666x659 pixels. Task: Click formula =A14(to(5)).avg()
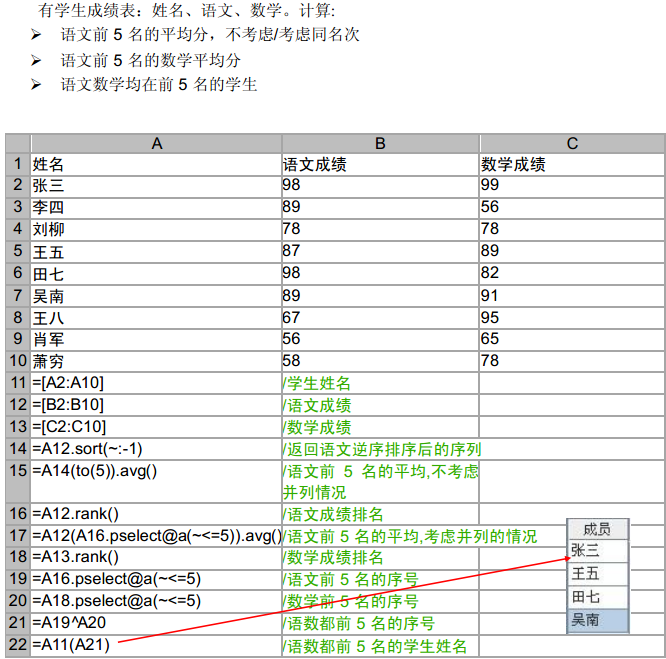pos(156,482)
